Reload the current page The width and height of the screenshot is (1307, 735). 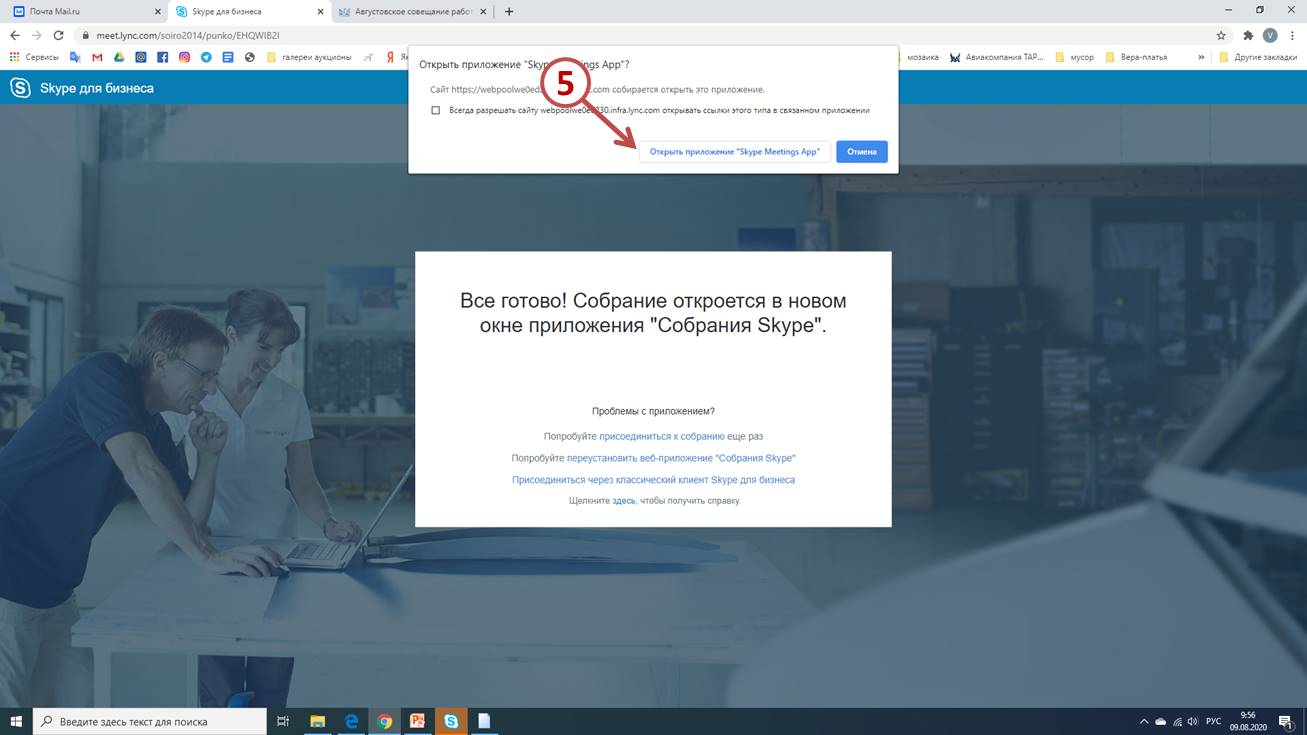[x=58, y=35]
